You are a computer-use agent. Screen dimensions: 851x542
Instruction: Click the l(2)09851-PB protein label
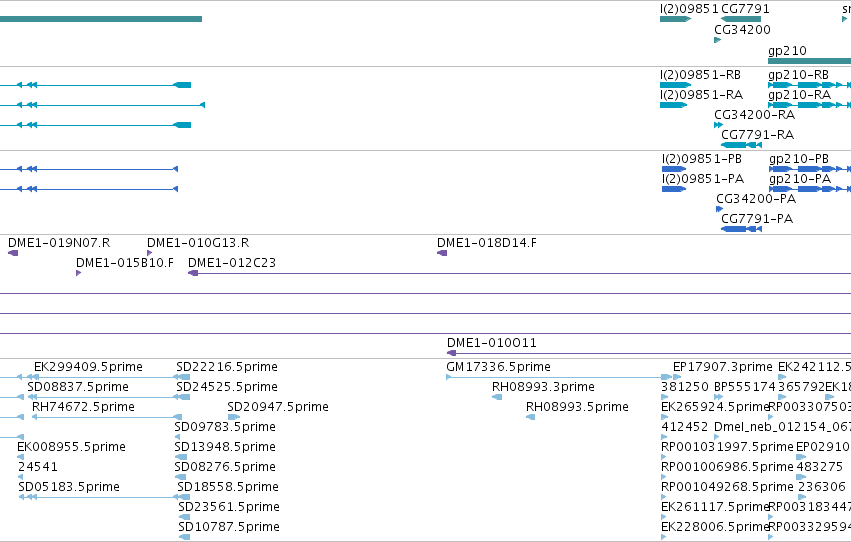702,159
